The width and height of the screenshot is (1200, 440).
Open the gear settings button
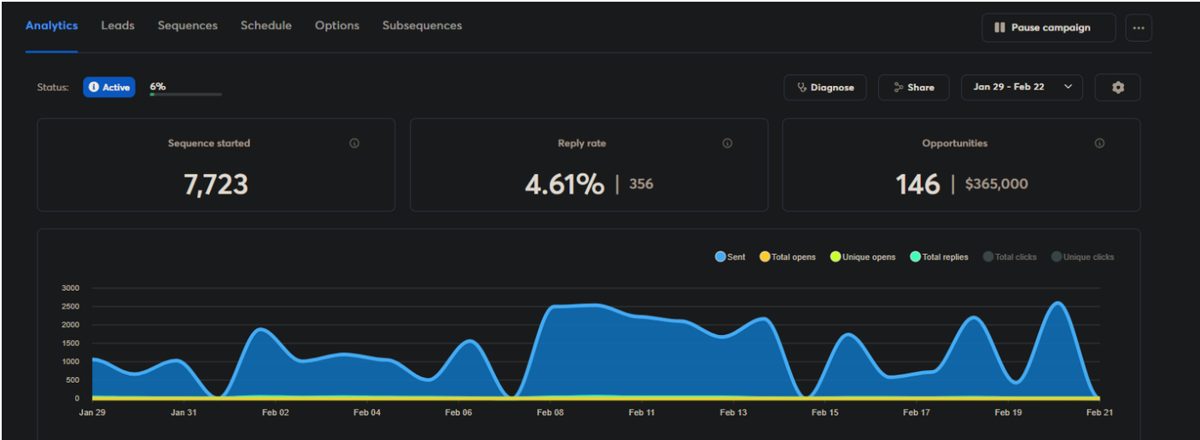click(1118, 87)
